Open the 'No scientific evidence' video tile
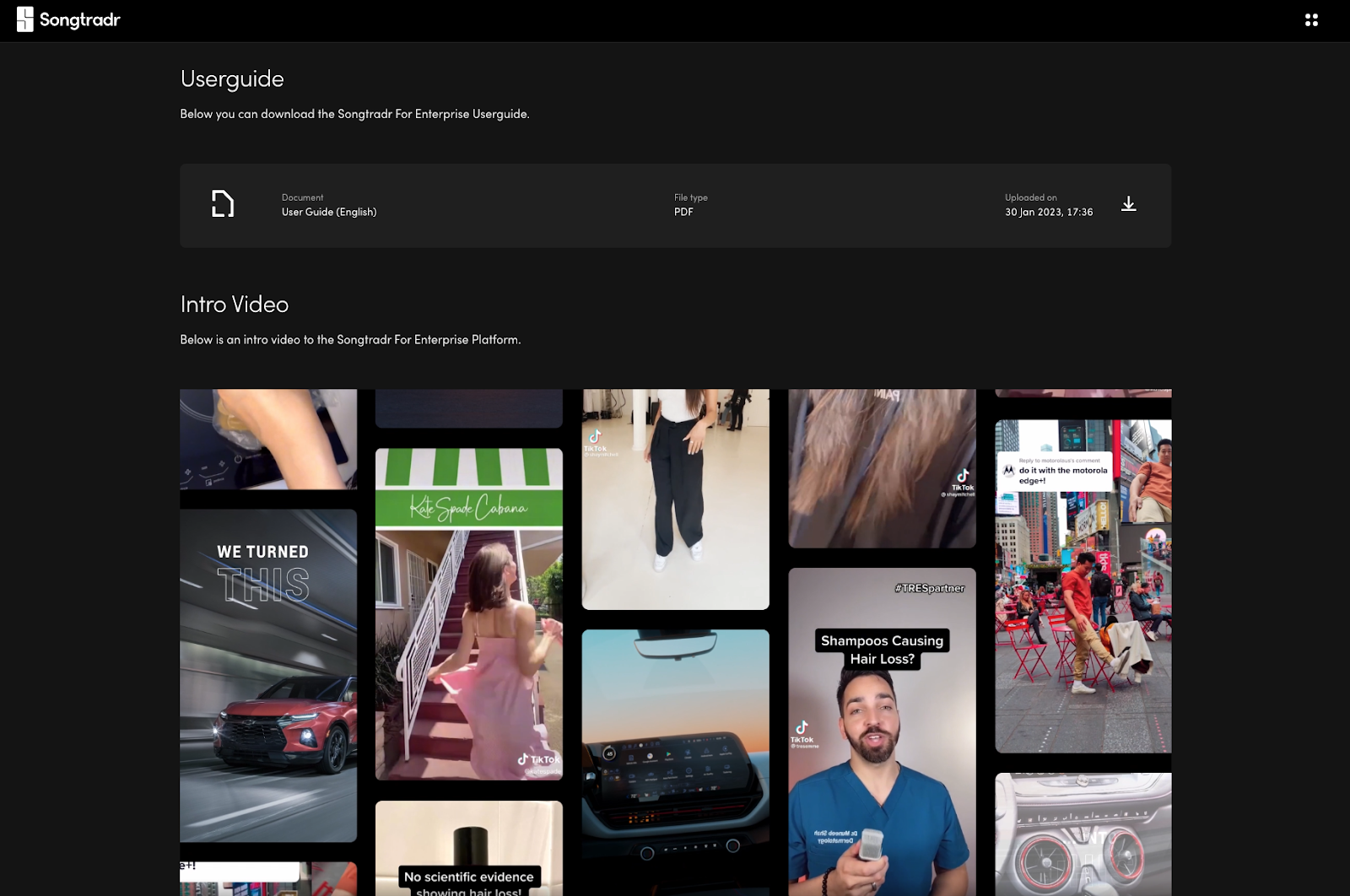The image size is (1350, 896). point(468,848)
